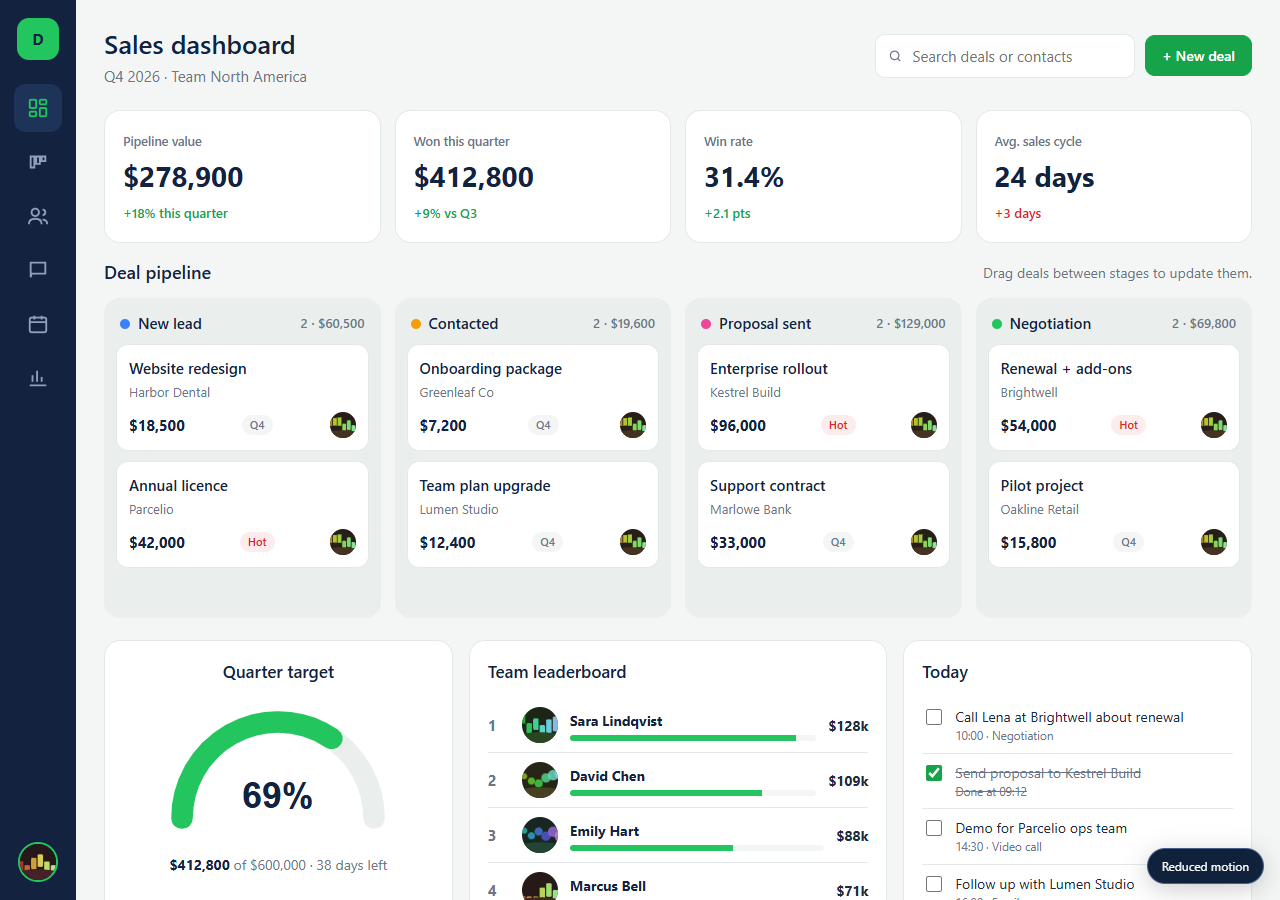
Task: Click the Hot badge on Annual licence
Action: pyautogui.click(x=257, y=542)
